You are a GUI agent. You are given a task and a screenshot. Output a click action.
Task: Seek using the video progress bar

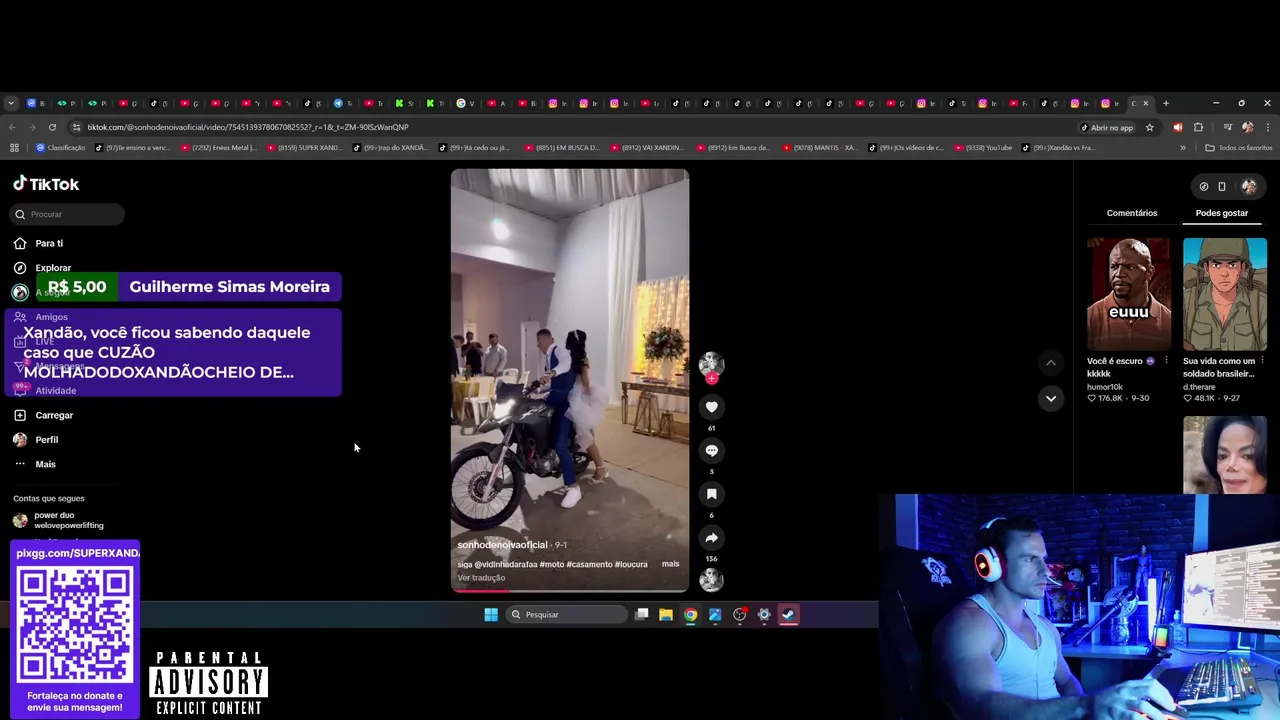(569, 590)
